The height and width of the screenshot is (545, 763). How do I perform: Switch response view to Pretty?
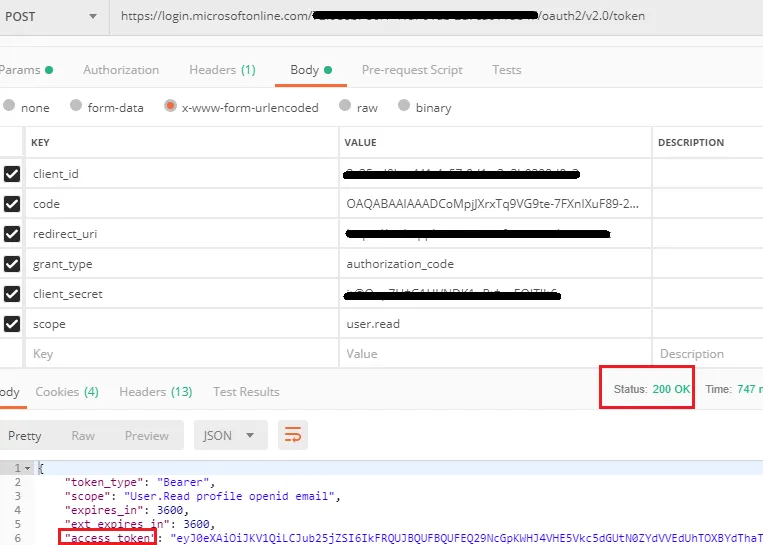[x=24, y=436]
